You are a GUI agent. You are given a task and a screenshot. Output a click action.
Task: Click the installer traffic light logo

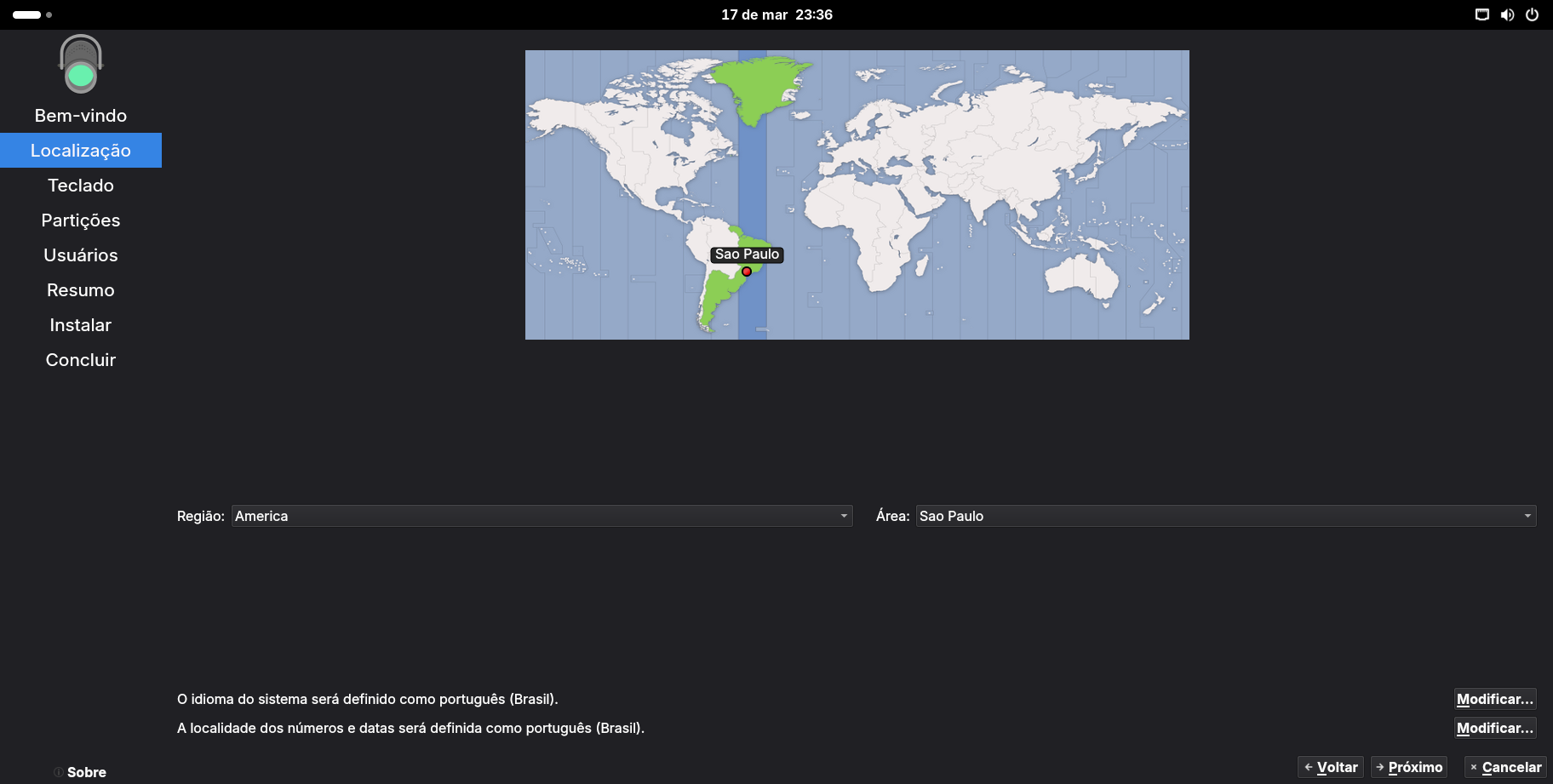(81, 65)
